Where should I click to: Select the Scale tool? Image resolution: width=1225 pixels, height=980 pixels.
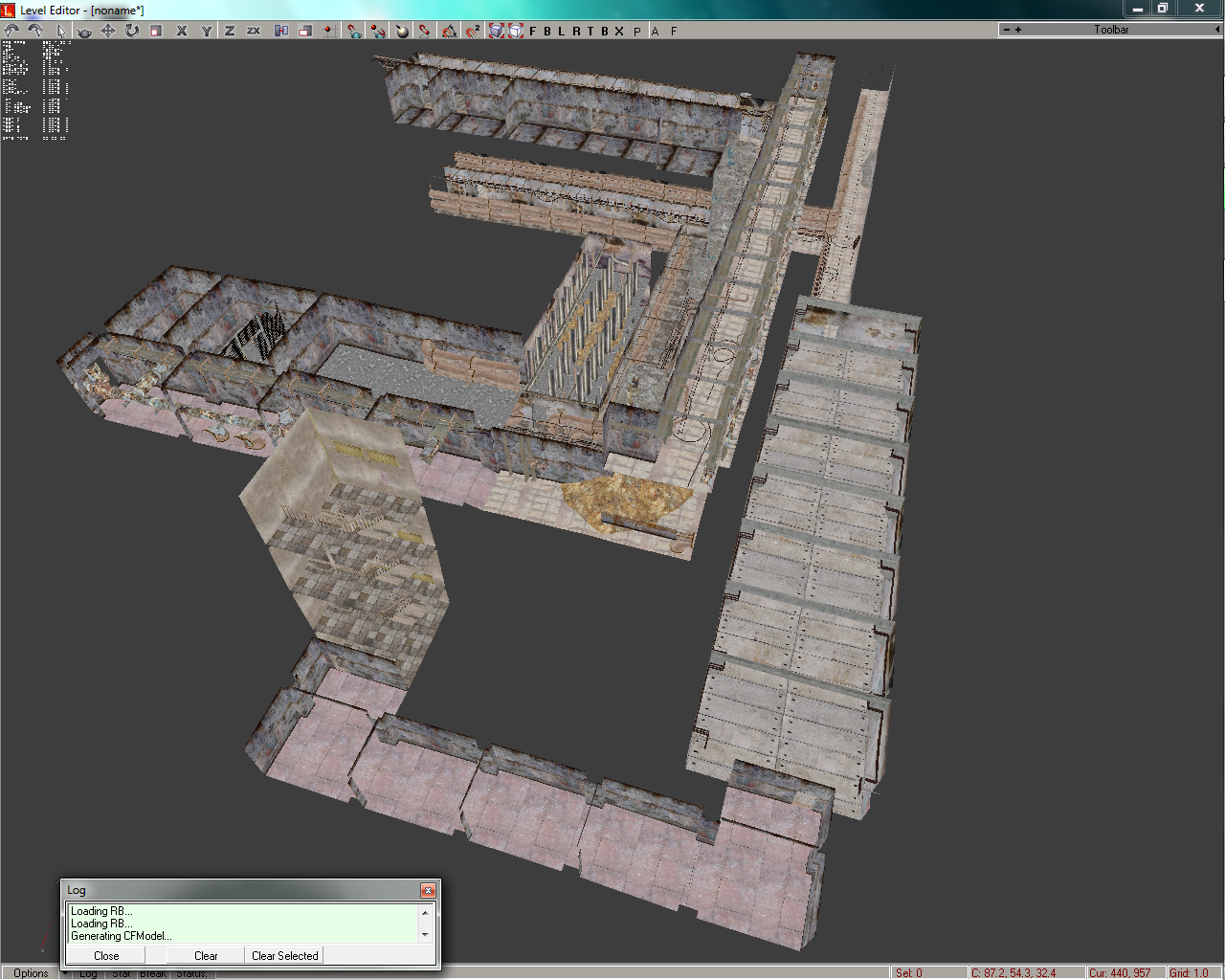point(156,31)
